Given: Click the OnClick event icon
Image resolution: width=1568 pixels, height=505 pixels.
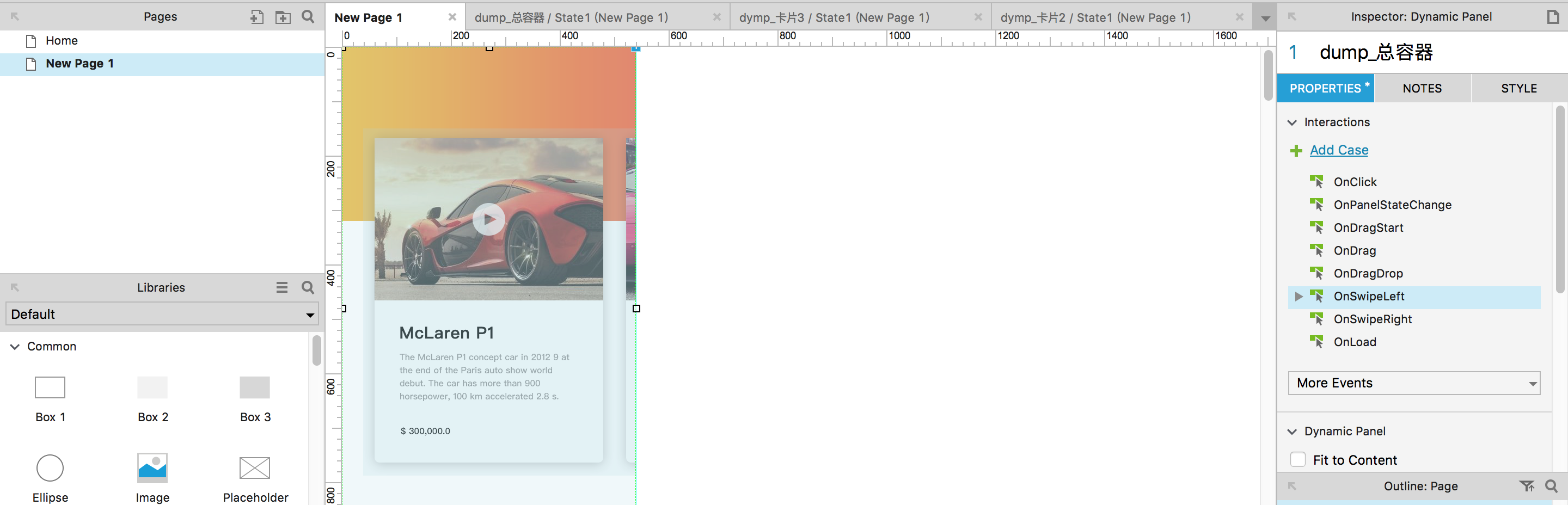Looking at the screenshot, I should coord(1316,182).
